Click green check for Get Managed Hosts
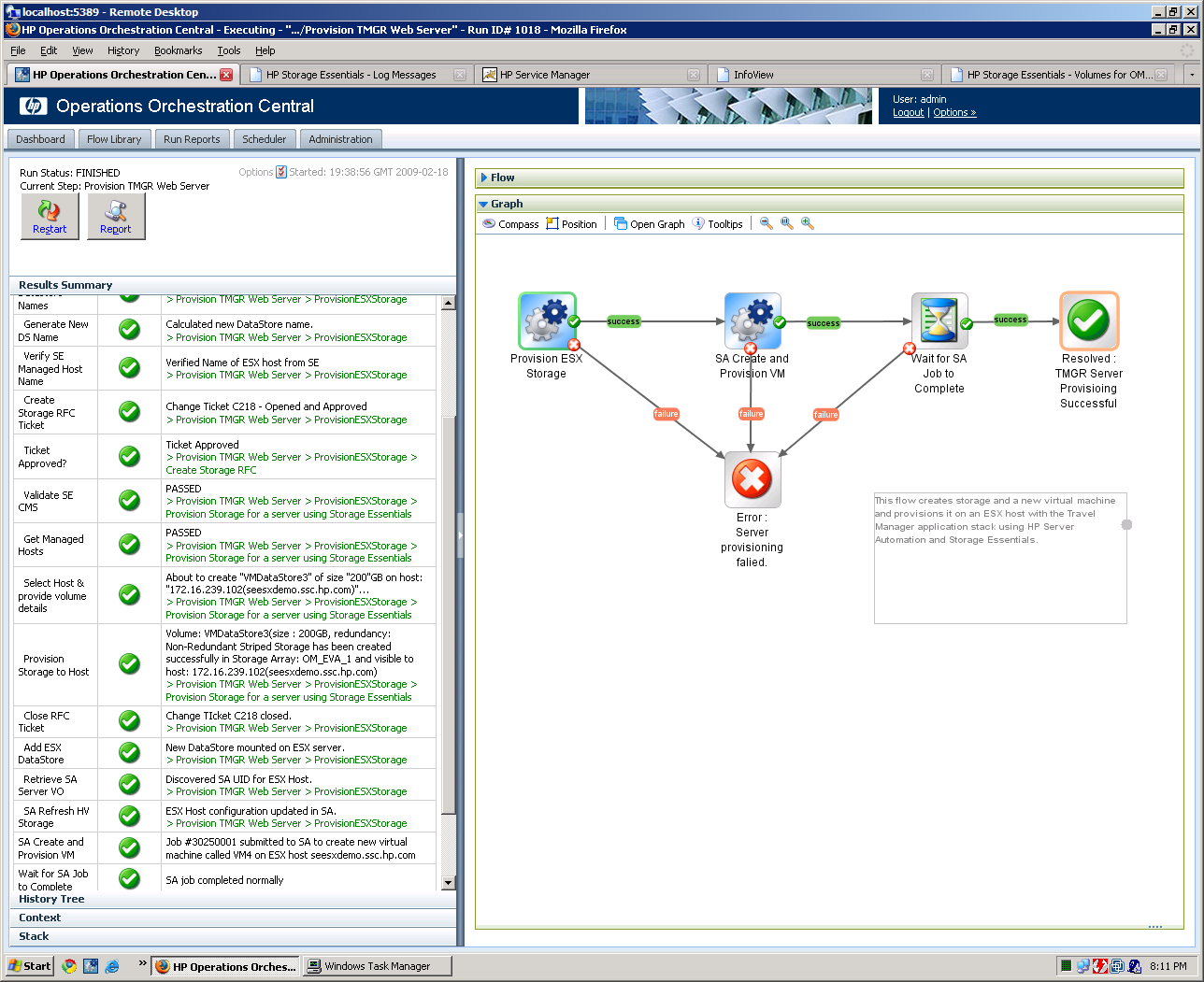The image size is (1204, 982). (x=130, y=544)
